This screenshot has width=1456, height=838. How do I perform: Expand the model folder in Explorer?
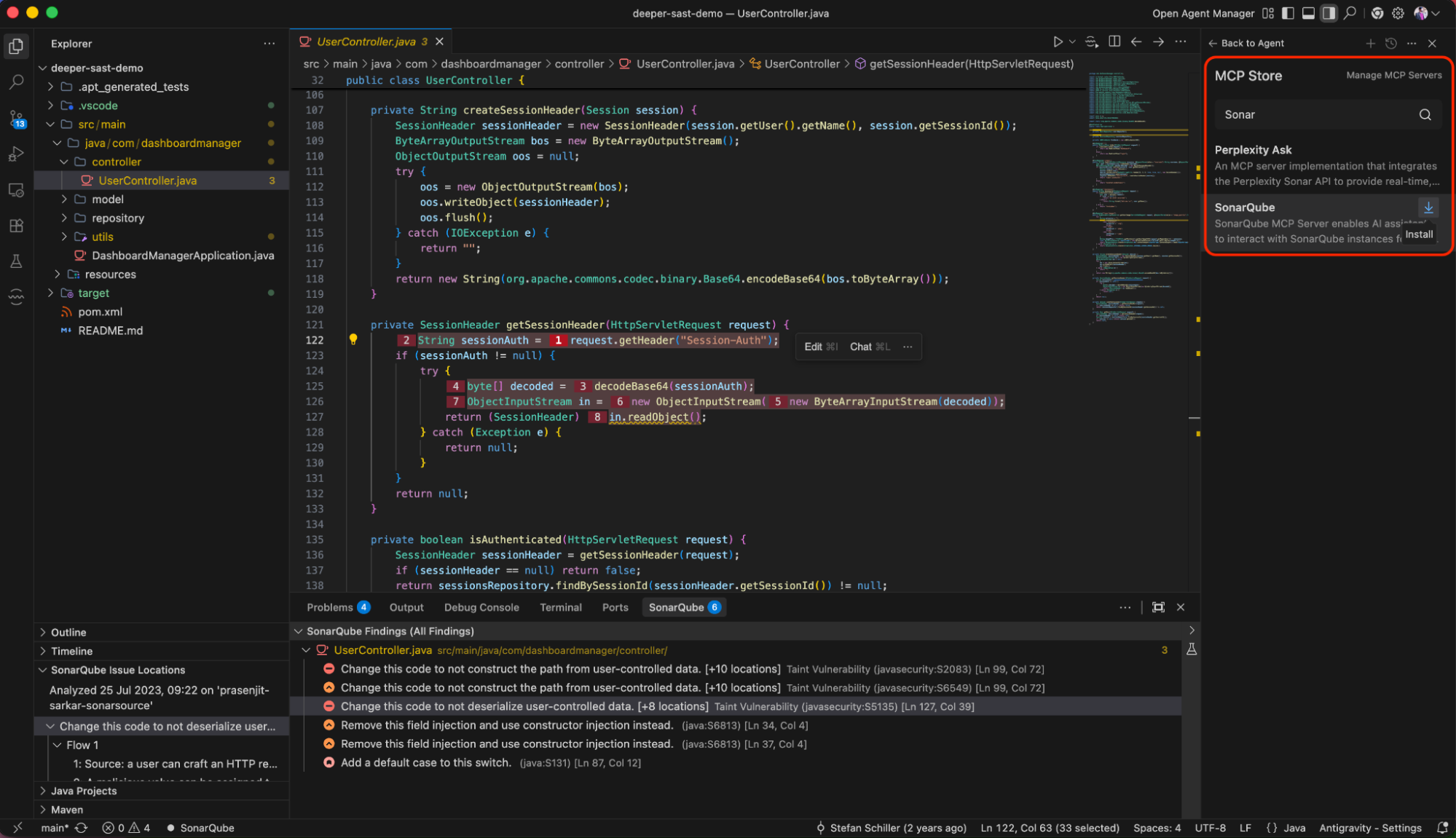tap(107, 199)
